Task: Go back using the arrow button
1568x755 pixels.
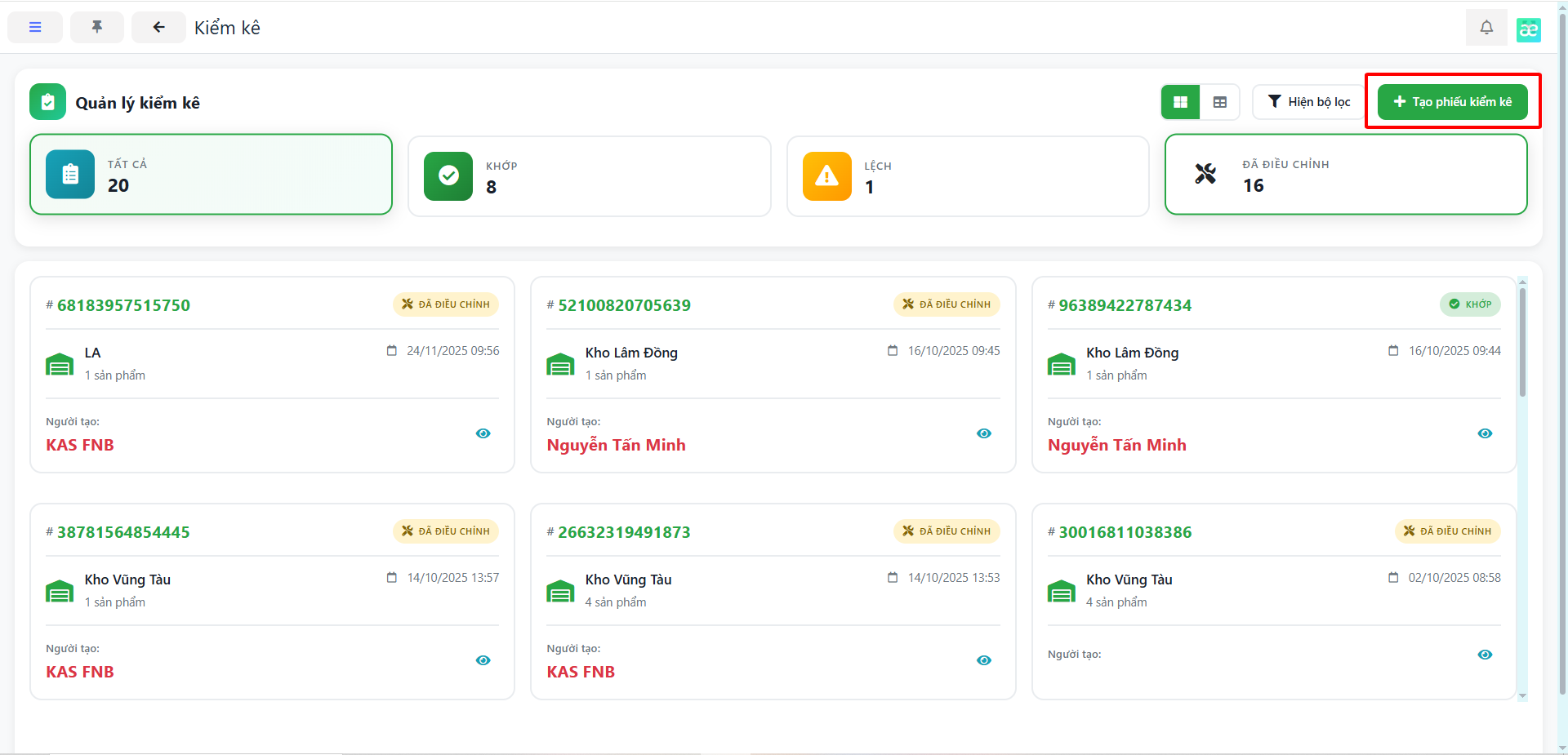Action: (158, 27)
